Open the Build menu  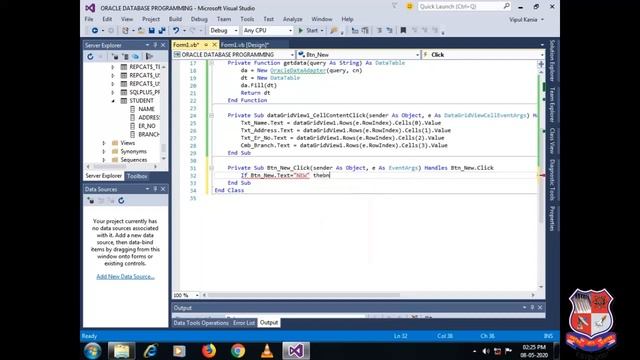[x=175, y=19]
